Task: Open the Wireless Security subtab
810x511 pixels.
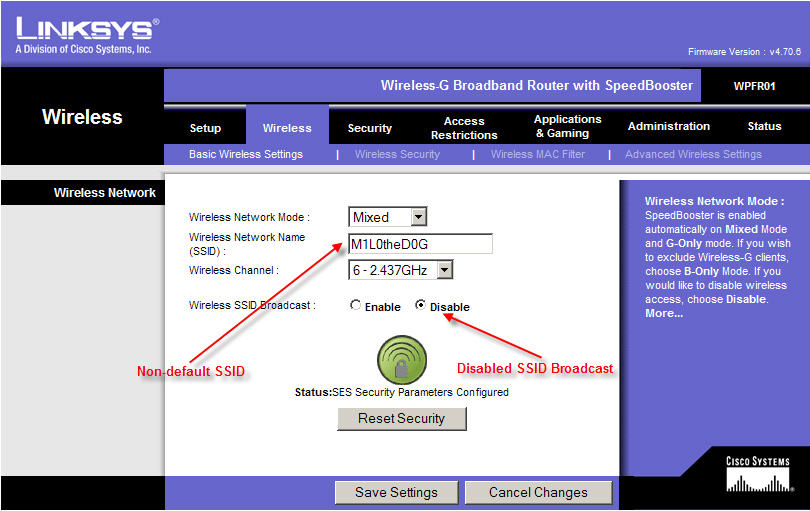Action: [397, 154]
